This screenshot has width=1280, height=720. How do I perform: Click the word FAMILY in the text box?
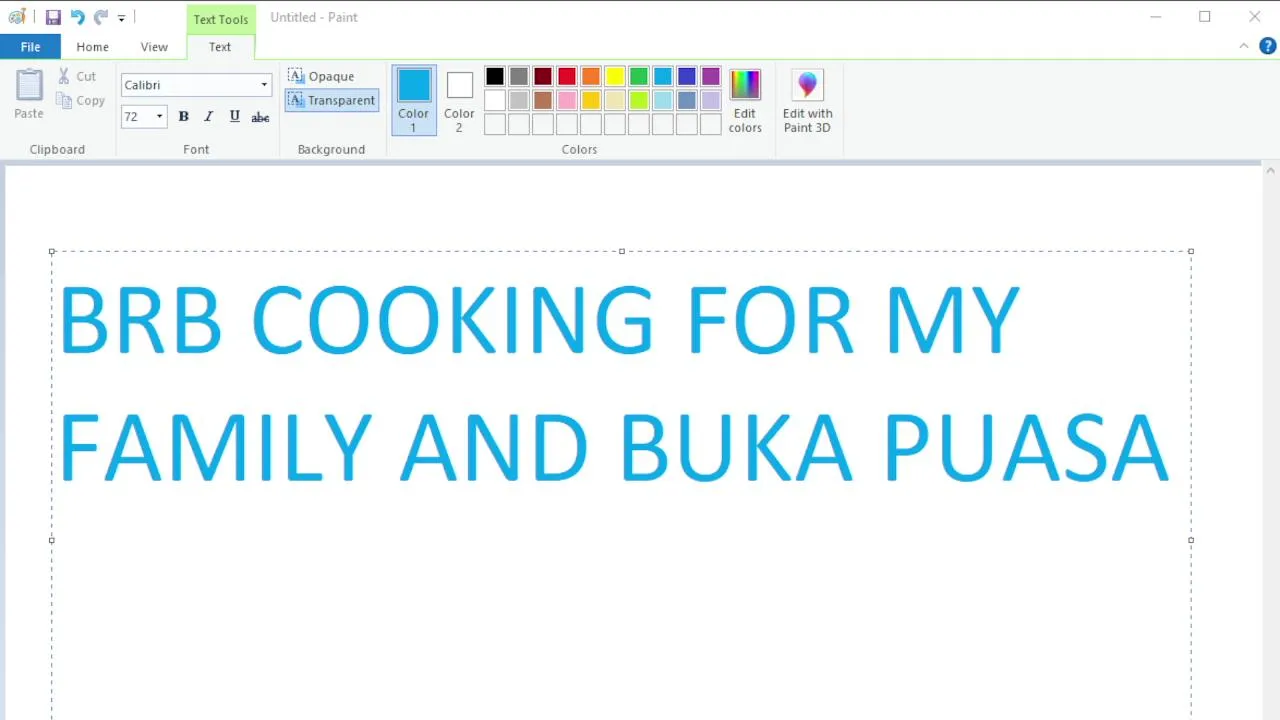215,448
